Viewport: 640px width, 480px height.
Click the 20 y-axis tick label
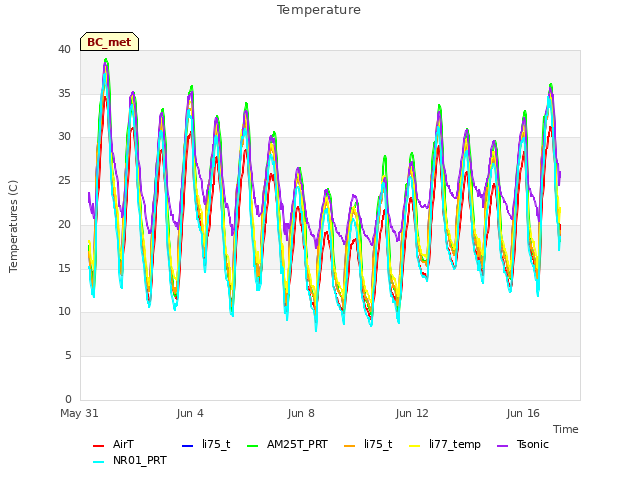64,224
